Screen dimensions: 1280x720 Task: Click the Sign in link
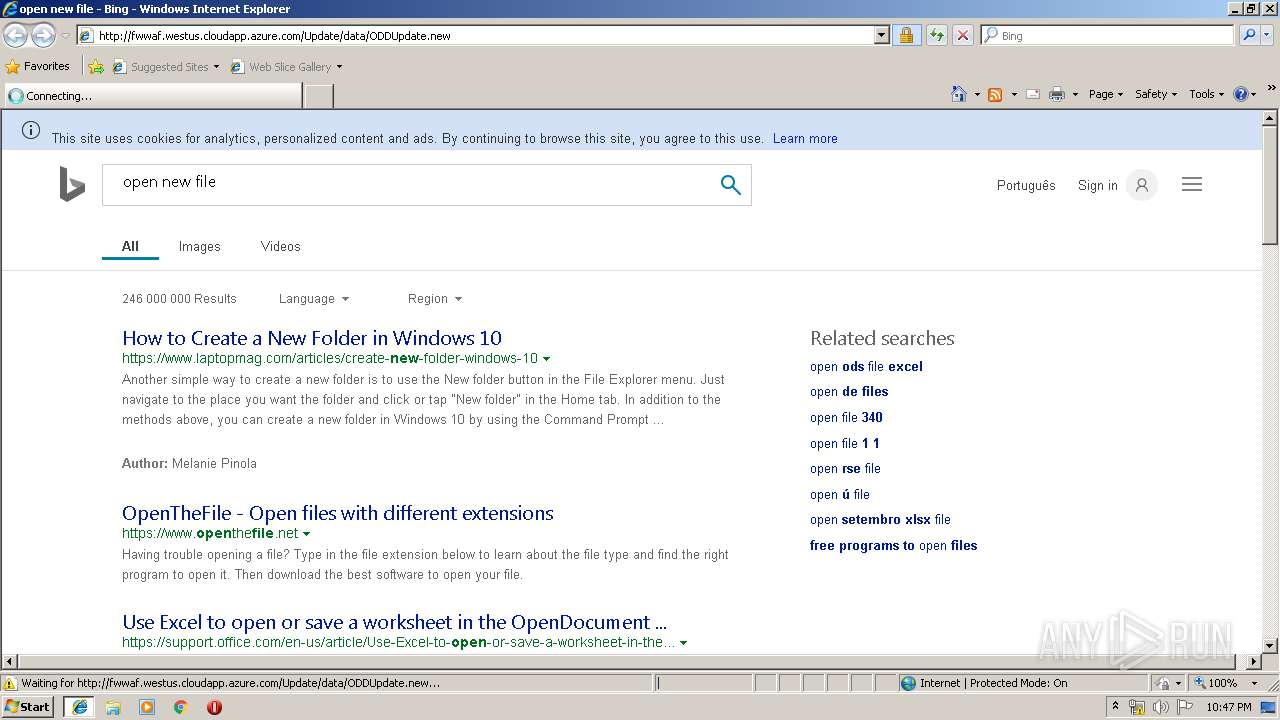point(1097,185)
